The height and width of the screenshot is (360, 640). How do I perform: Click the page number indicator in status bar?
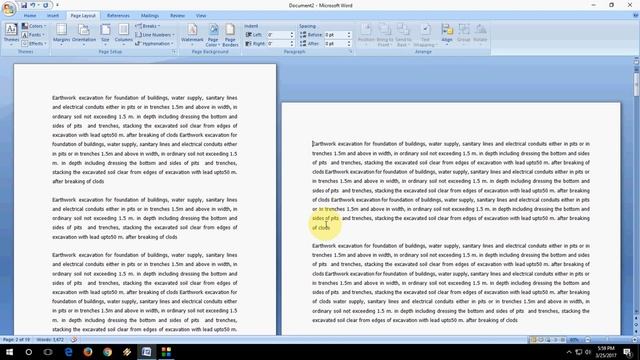click(x=17, y=340)
